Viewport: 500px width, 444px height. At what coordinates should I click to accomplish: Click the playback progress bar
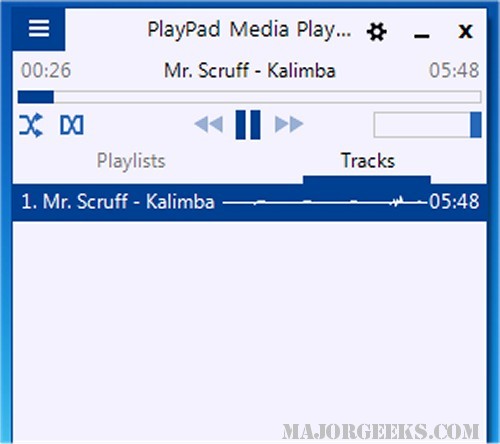coord(249,97)
